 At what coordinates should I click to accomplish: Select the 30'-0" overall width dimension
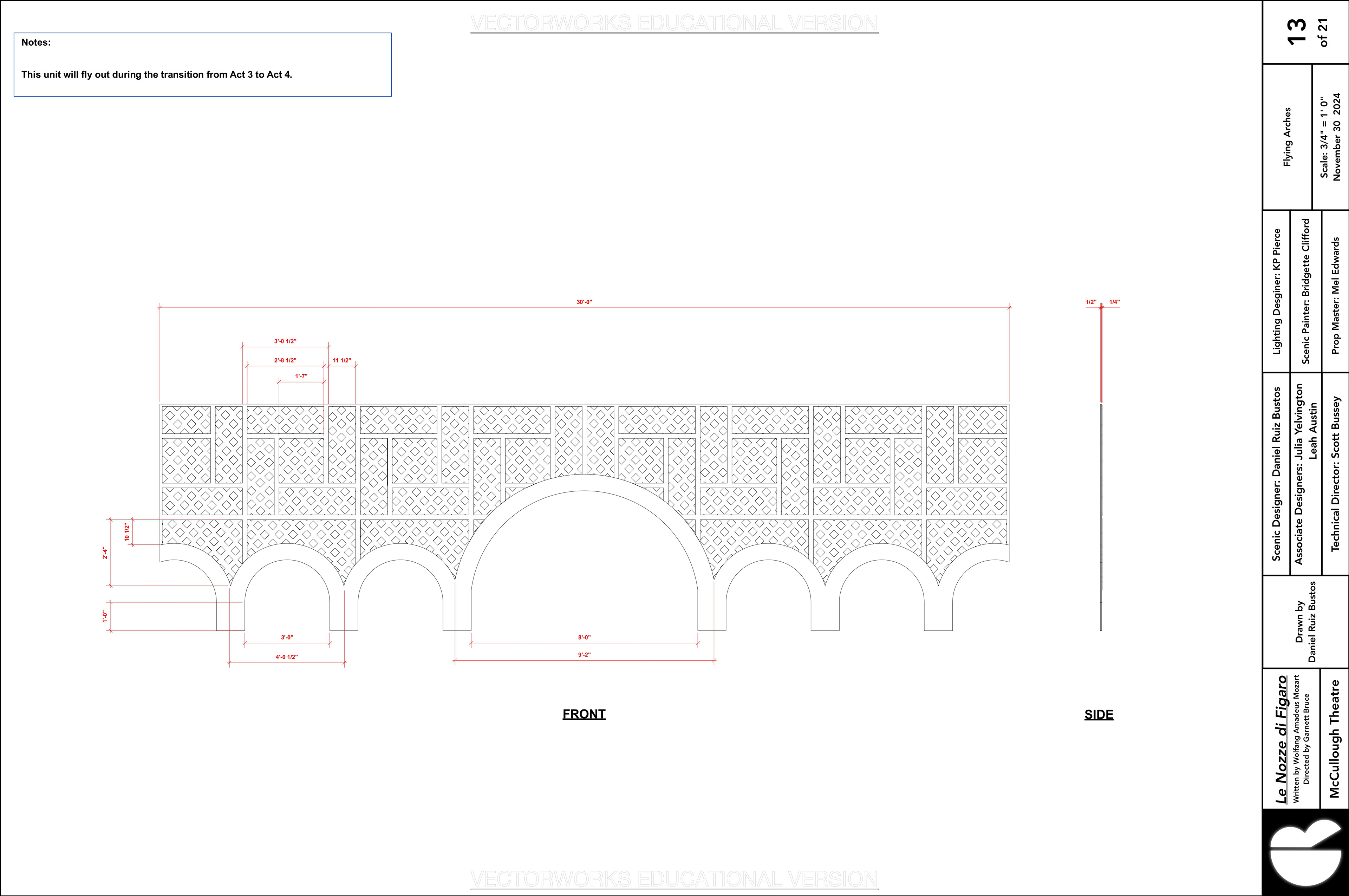point(584,302)
